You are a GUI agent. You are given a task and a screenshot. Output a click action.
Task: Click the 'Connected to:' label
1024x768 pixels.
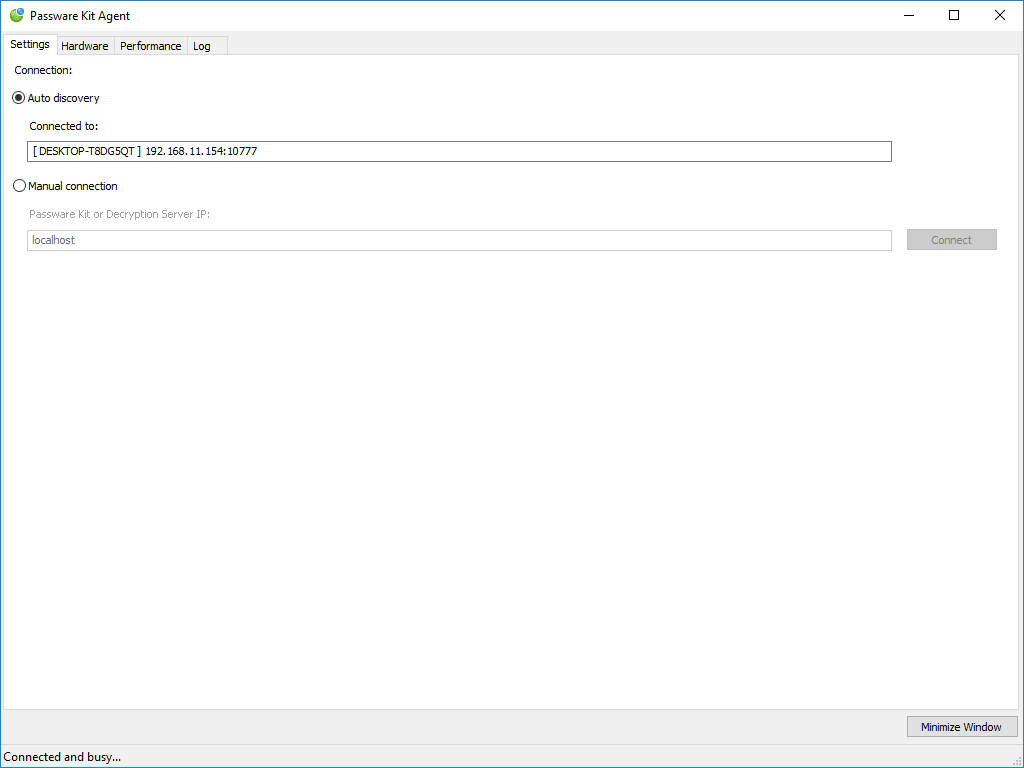63,126
